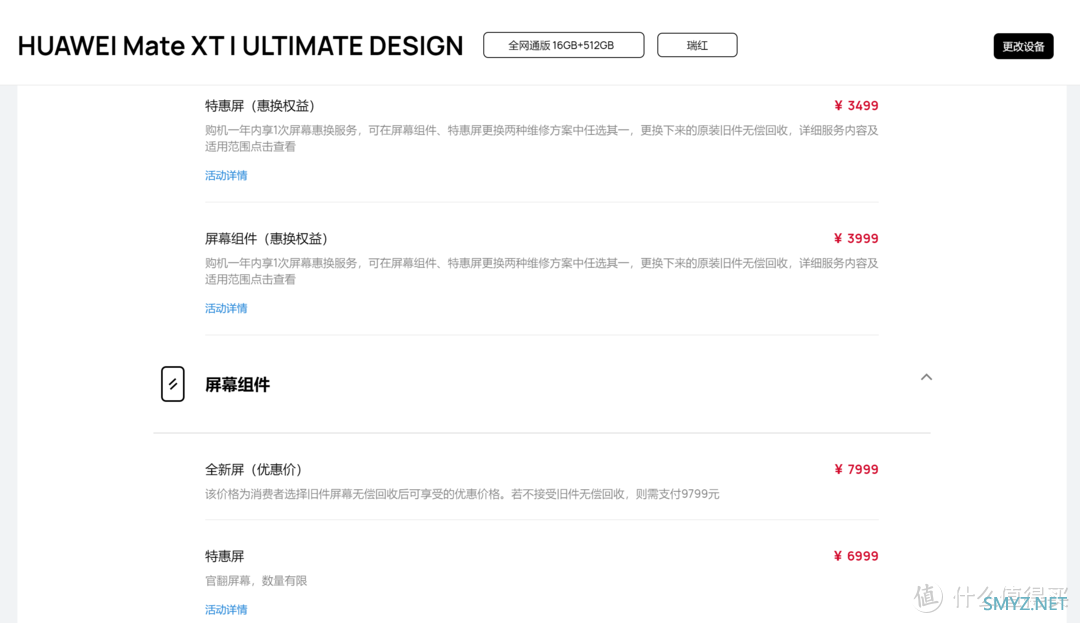Click the 屏幕组件(惠换权益) item title
Viewport: 1080px width, 623px height.
(x=267, y=239)
